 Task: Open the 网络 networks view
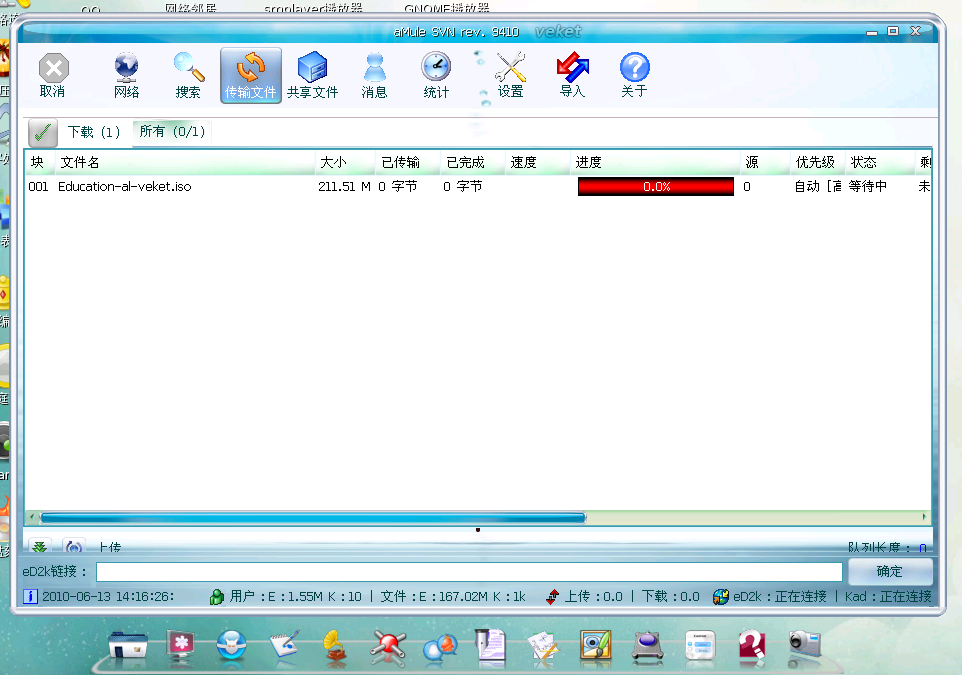click(126, 76)
